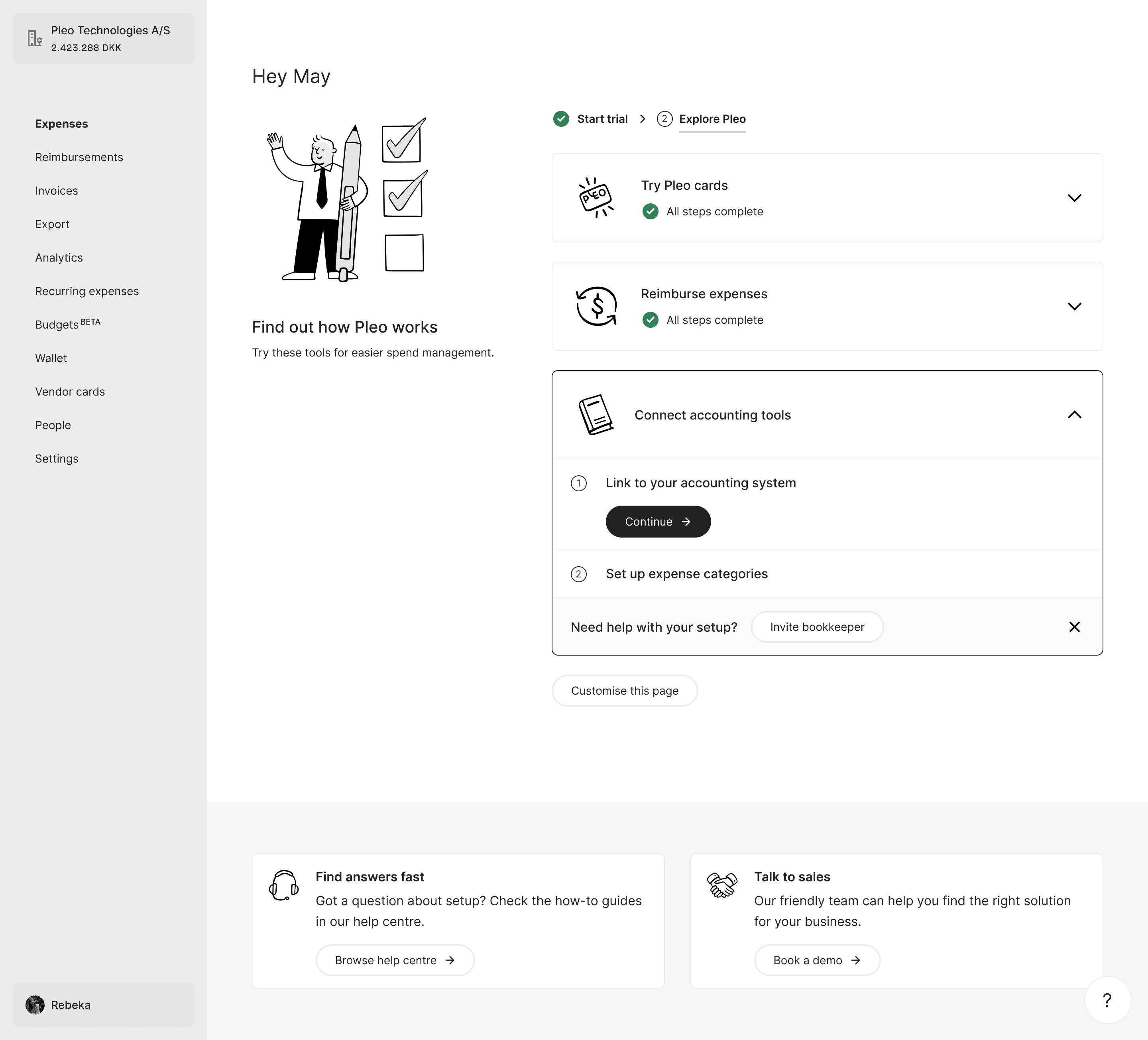The height and width of the screenshot is (1040, 1148).
Task: Click green check under Try Pleo cards
Action: point(650,211)
